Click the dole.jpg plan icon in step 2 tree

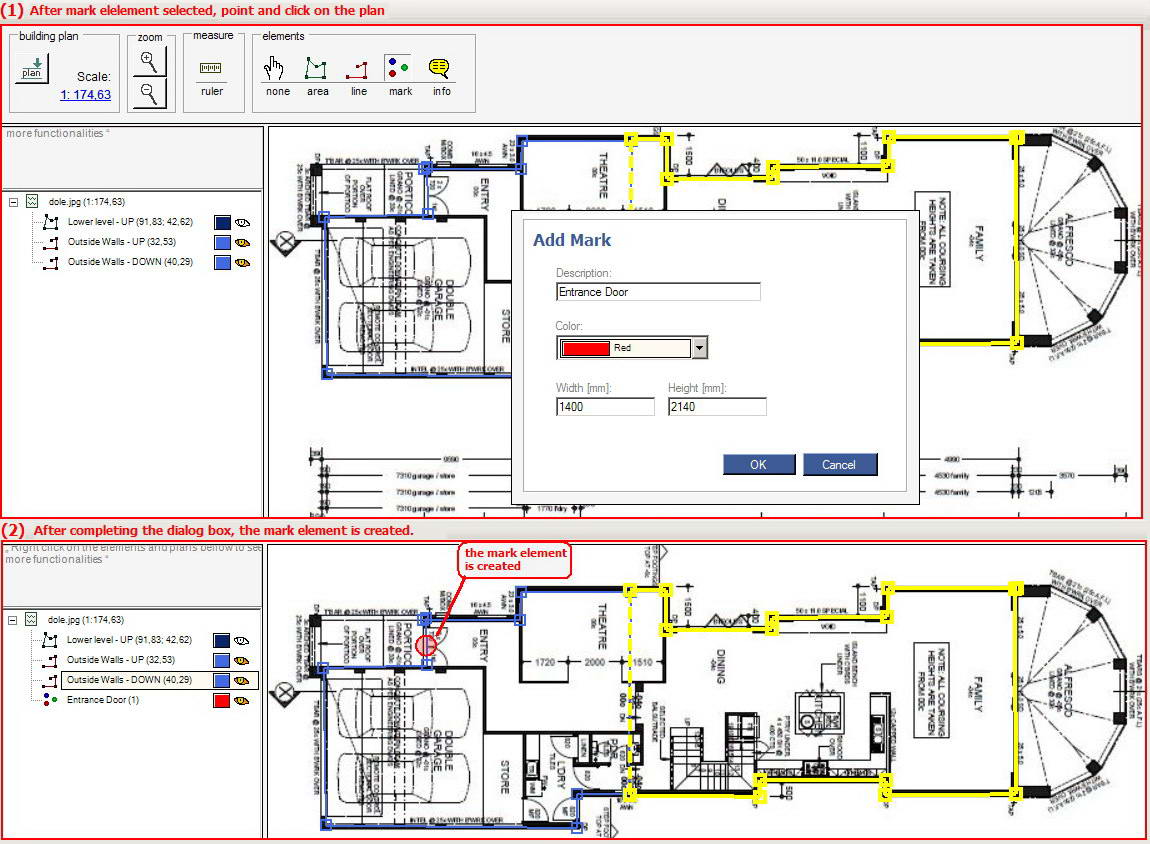(x=32, y=619)
